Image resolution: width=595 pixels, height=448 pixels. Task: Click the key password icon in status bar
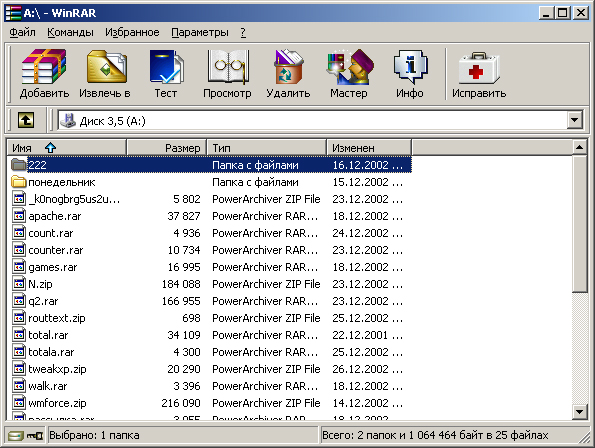pos(35,435)
